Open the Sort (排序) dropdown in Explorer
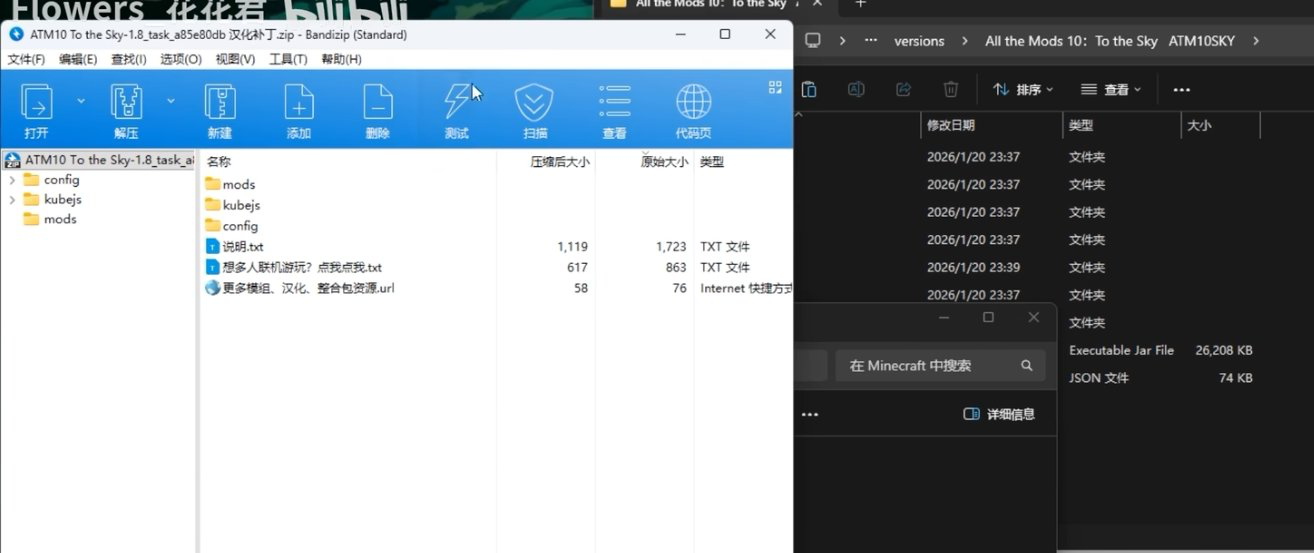Viewport: 1314px width, 553px height. (1023, 90)
